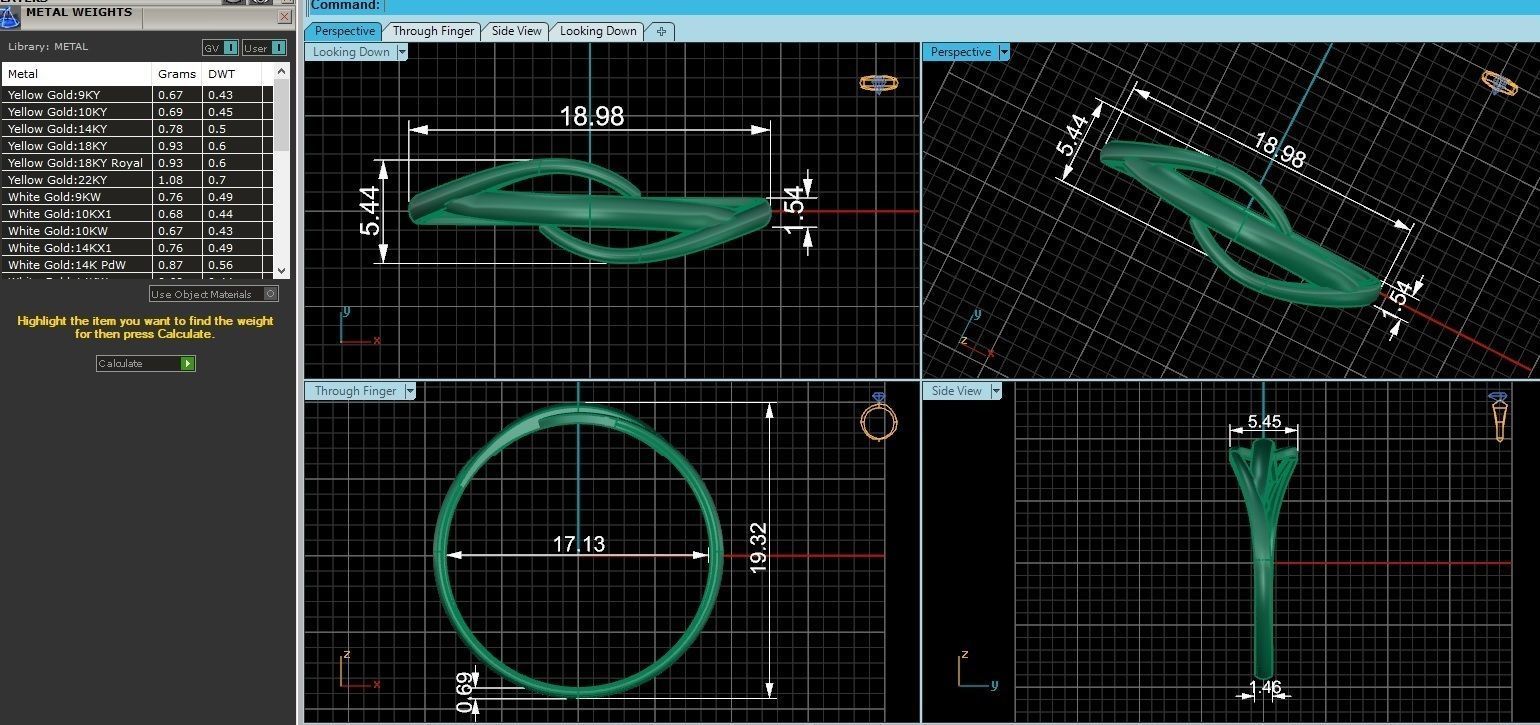Click the 1.08 grams value for 22KY
This screenshot has width=1540, height=725.
pyautogui.click(x=169, y=180)
